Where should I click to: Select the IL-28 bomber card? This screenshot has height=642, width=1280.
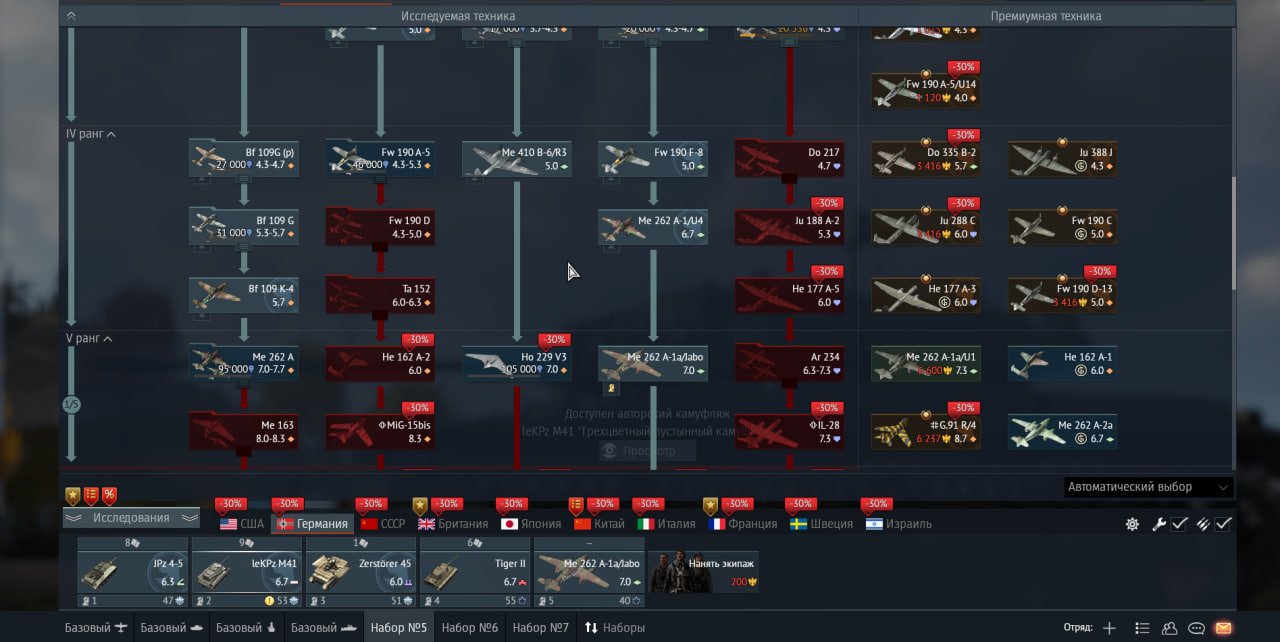pos(789,431)
